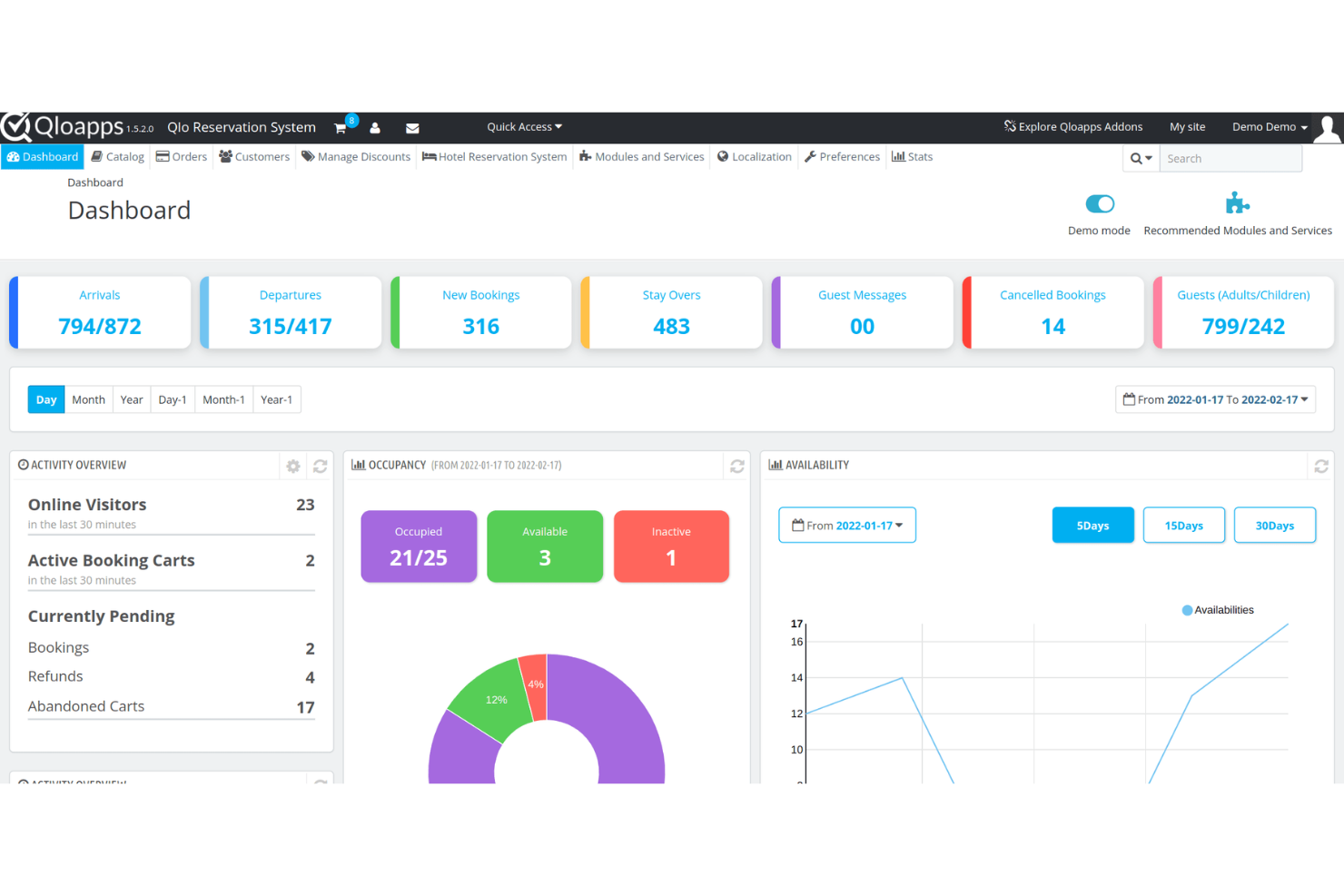This screenshot has width=1344, height=896.
Task: Open Activity Overview settings gear
Action: coord(292,466)
